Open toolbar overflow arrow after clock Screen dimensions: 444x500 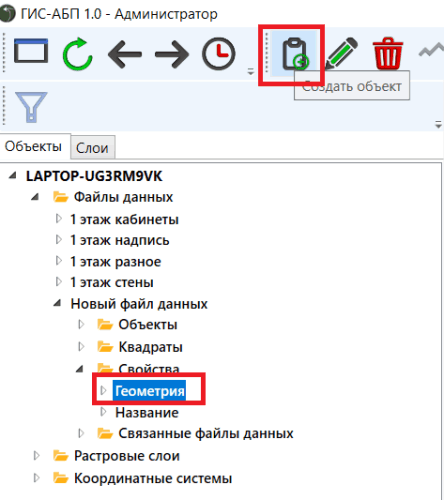click(x=251, y=71)
